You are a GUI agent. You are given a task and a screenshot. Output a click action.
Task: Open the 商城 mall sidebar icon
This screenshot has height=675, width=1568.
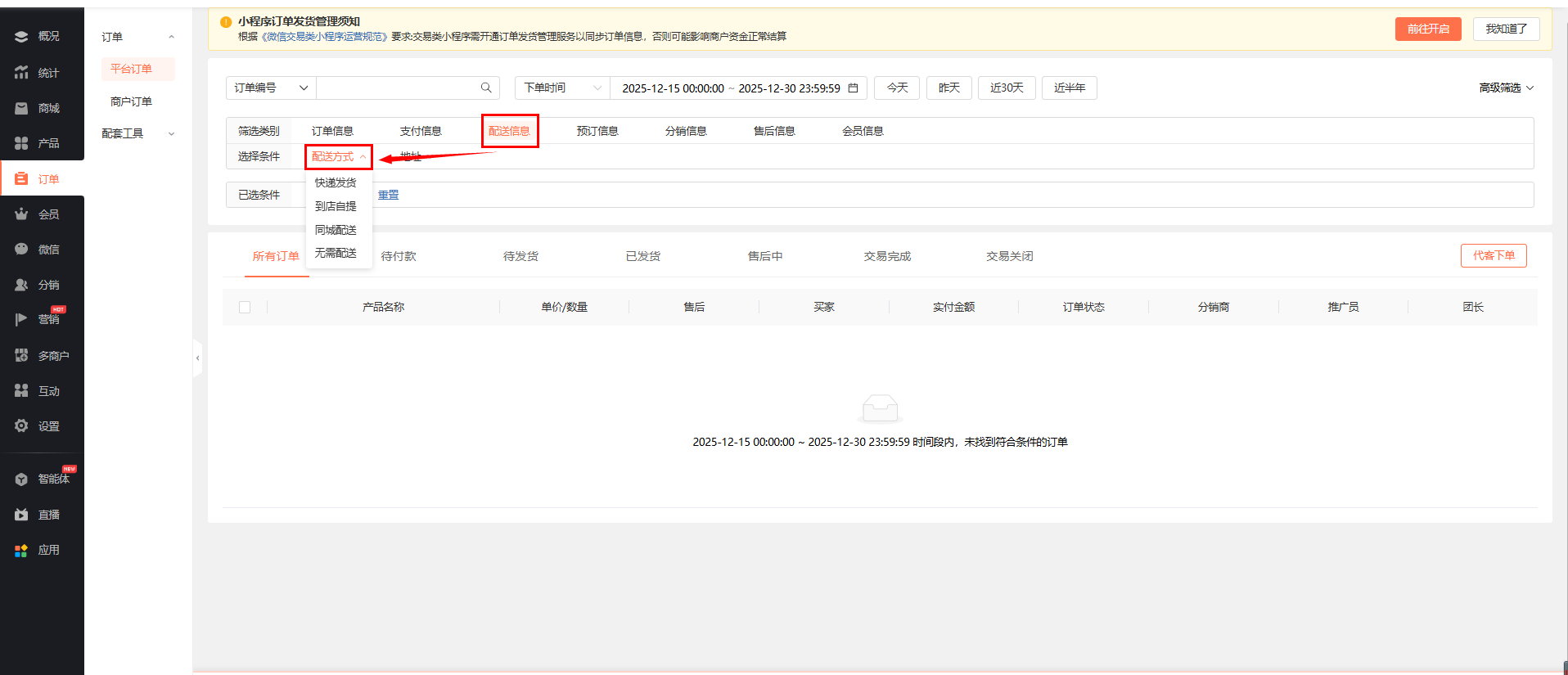21,108
